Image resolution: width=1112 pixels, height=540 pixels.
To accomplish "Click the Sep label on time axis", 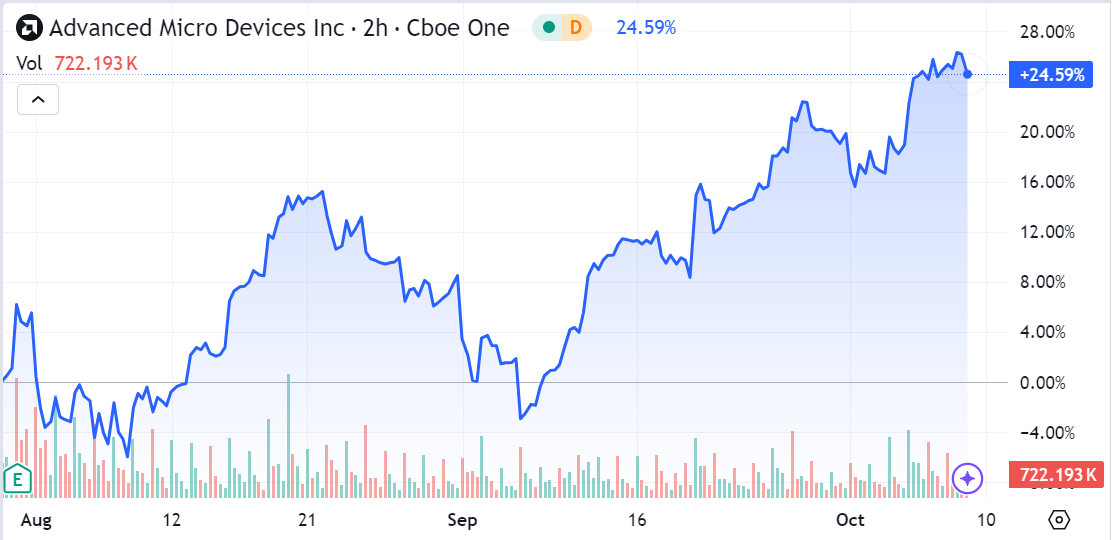I will (462, 520).
